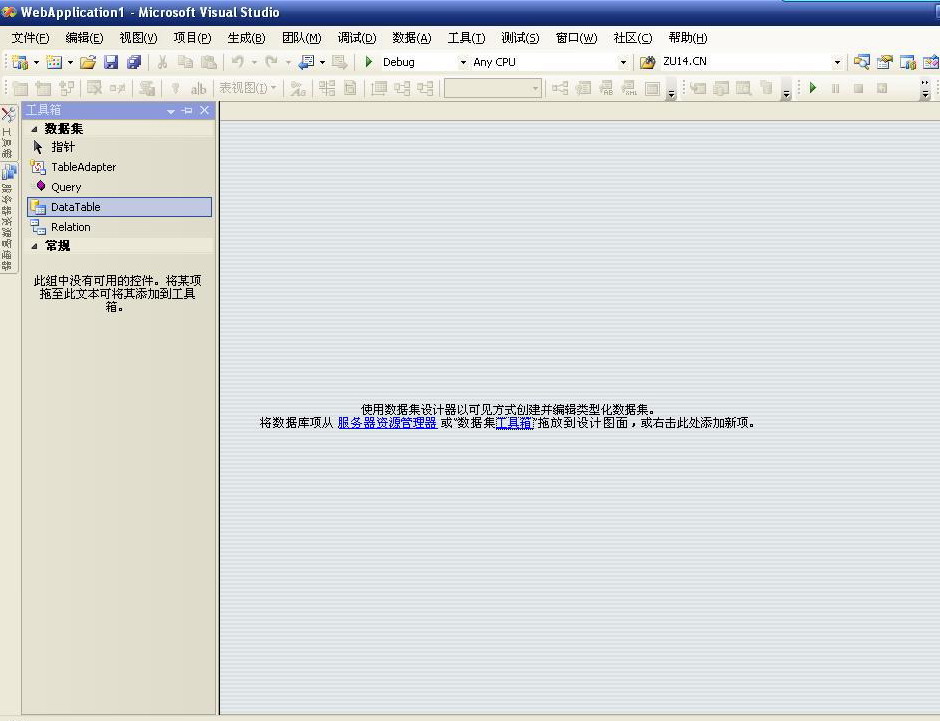
Task: Click the green play icon on the second toolbar
Action: click(x=813, y=88)
